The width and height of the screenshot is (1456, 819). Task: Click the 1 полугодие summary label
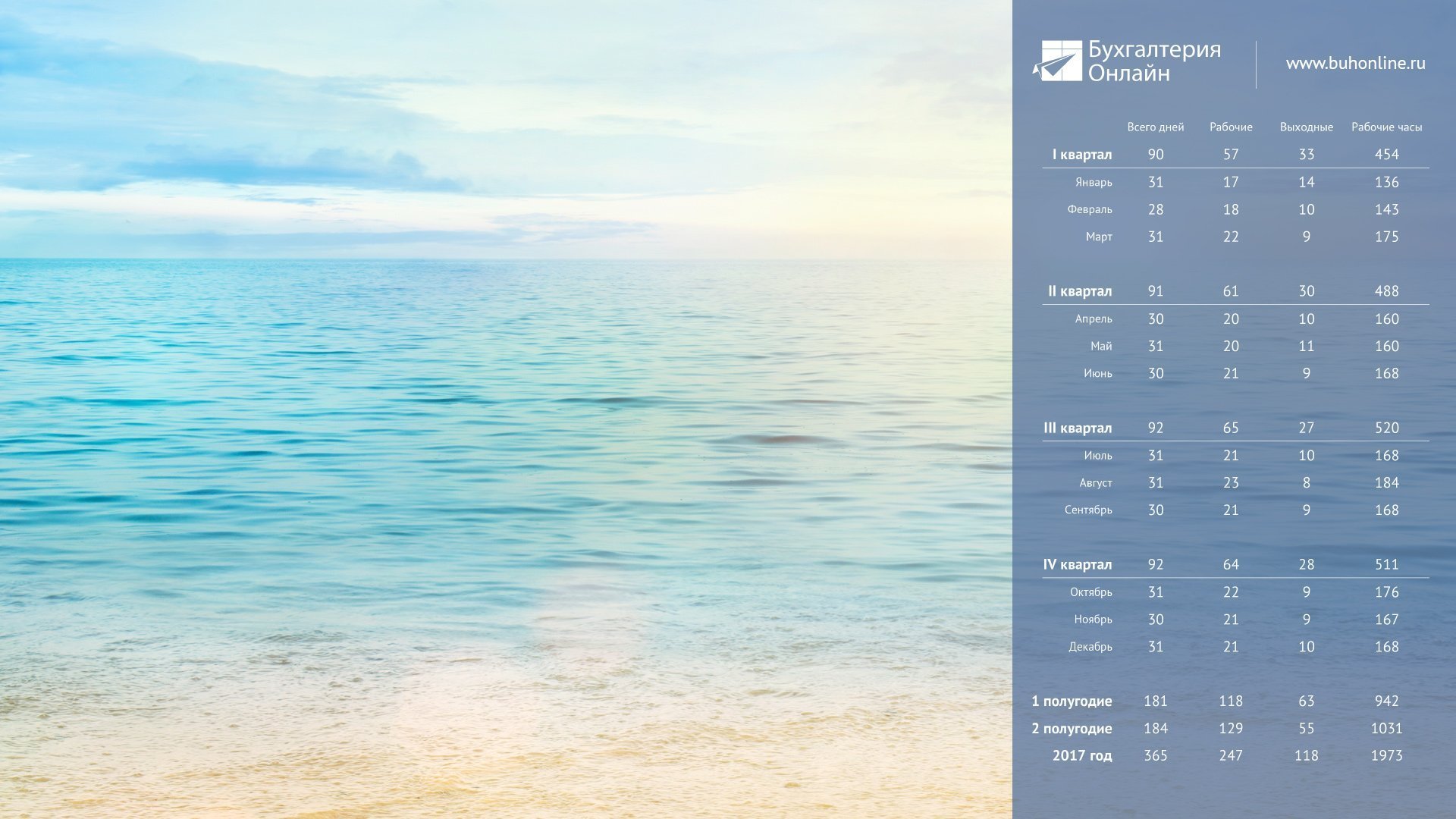click(1071, 701)
